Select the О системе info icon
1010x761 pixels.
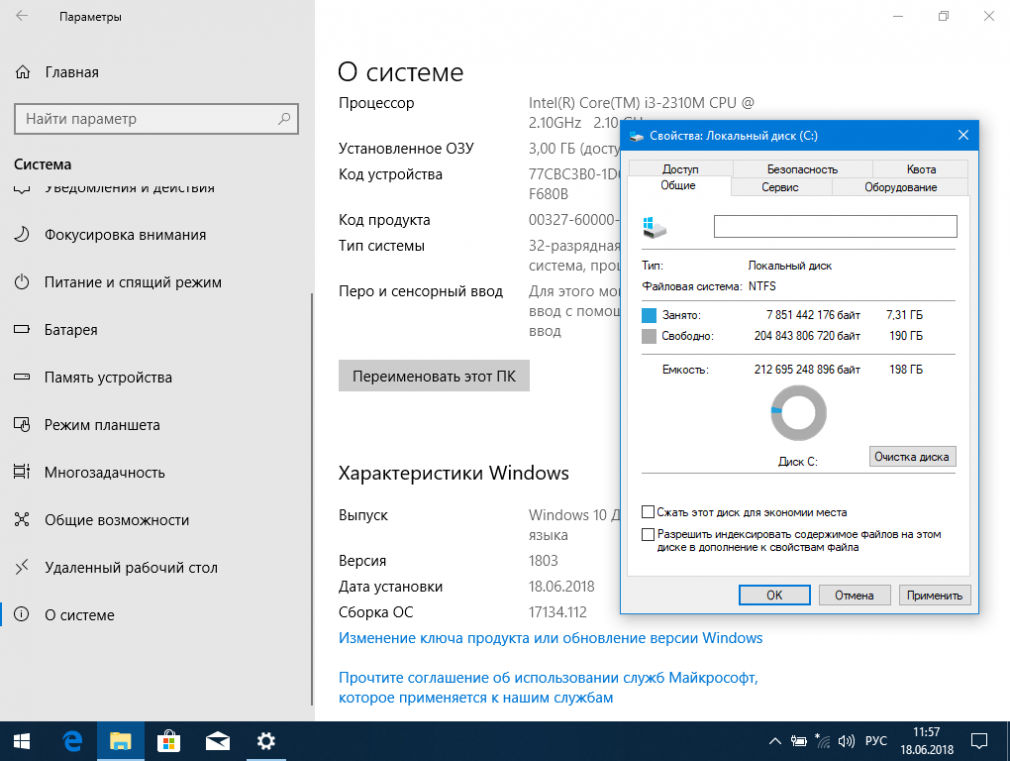click(x=22, y=614)
